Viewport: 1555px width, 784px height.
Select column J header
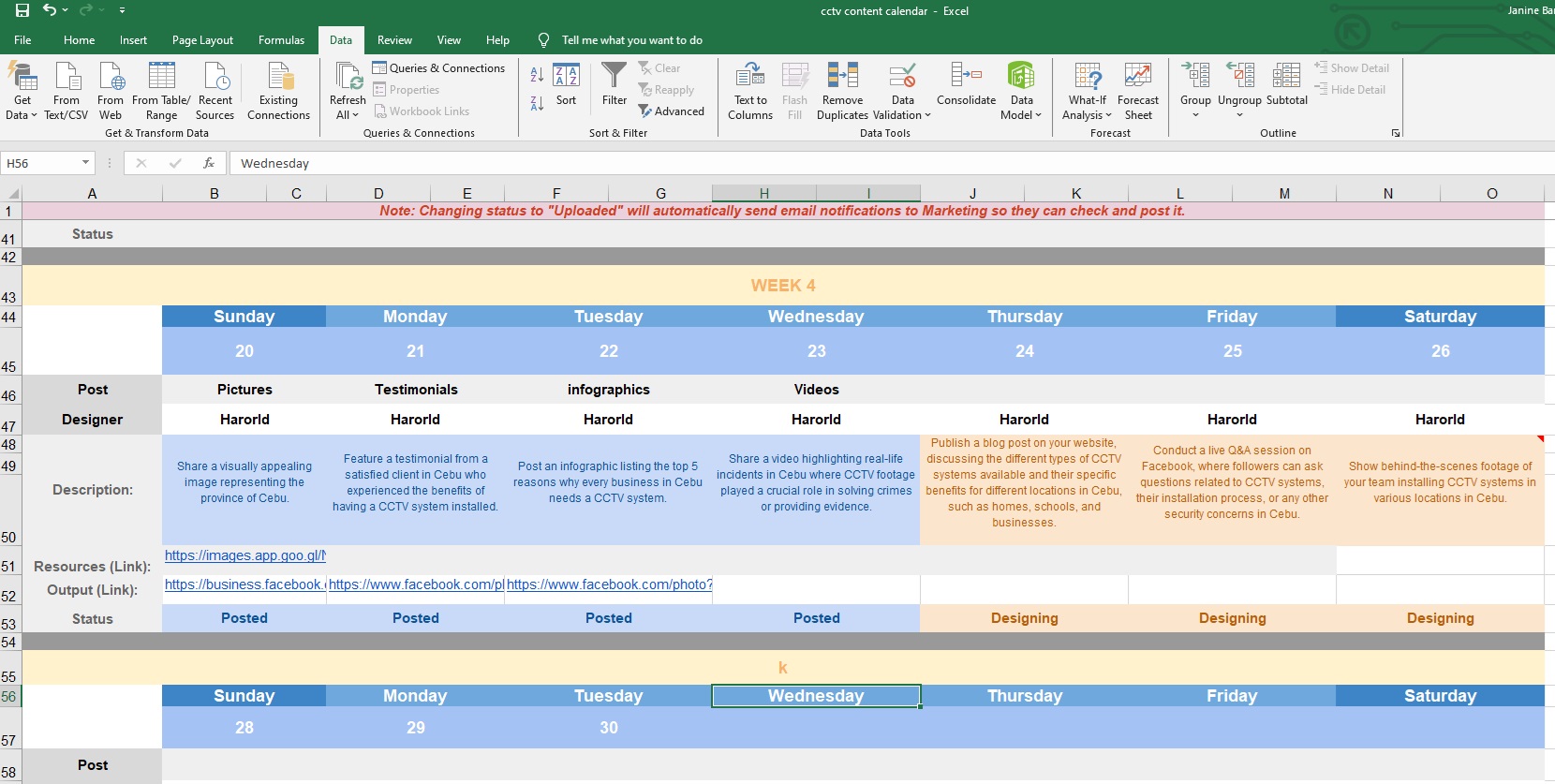coord(972,194)
